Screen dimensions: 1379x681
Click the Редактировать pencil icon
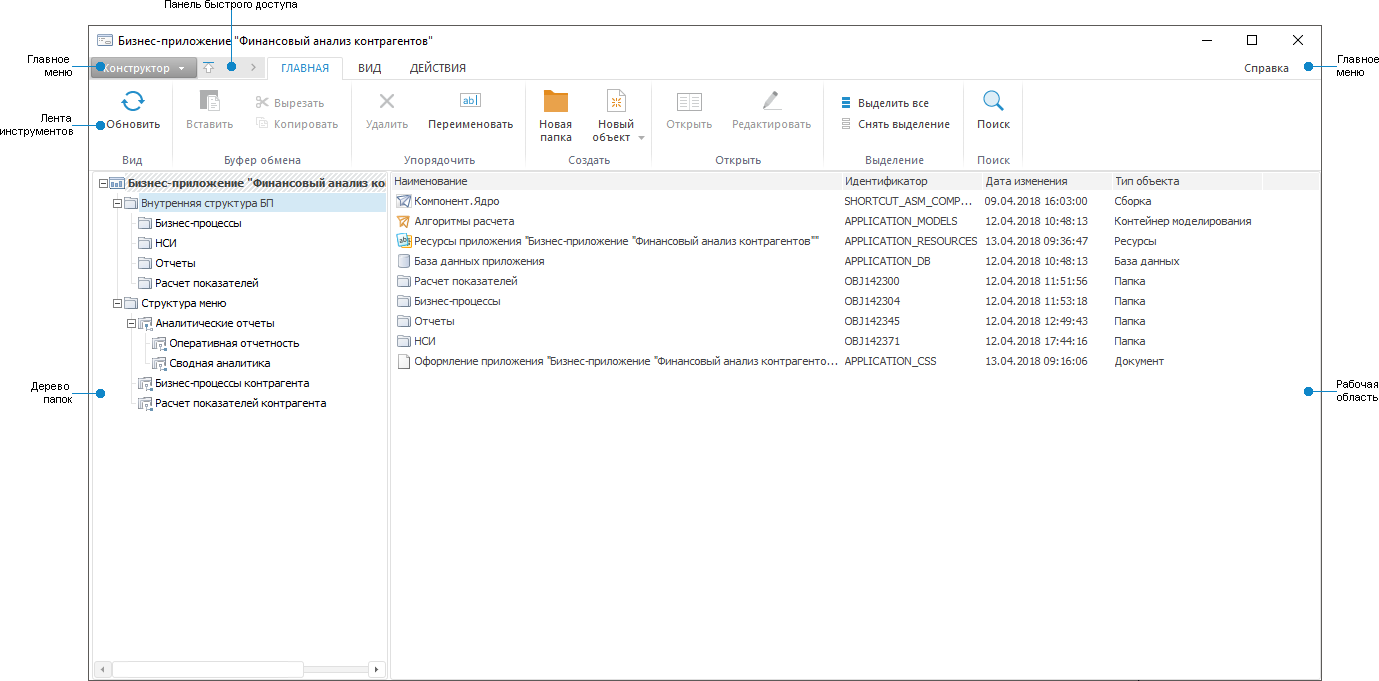pyautogui.click(x=770, y=100)
